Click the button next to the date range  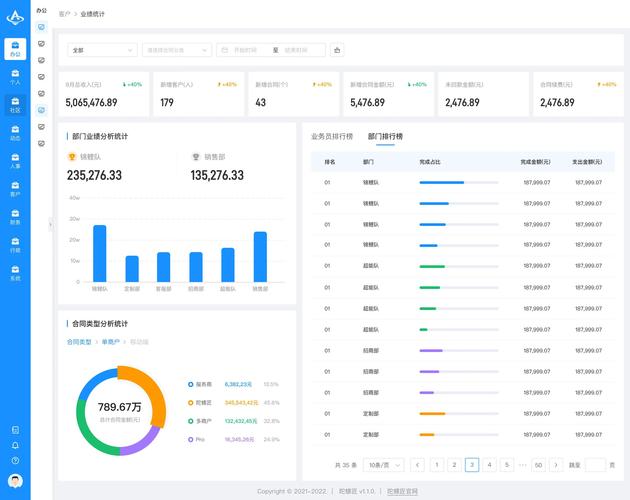point(337,49)
